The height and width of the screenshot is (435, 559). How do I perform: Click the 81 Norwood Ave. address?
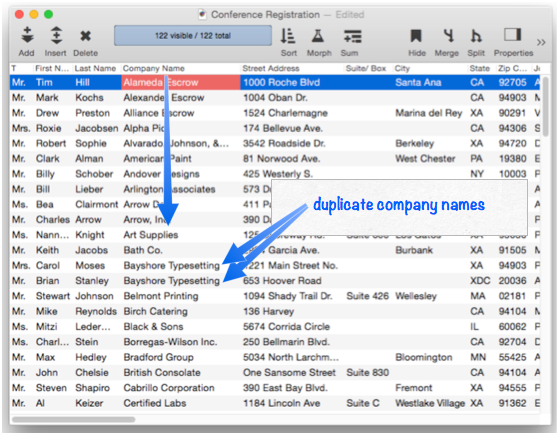click(x=282, y=159)
